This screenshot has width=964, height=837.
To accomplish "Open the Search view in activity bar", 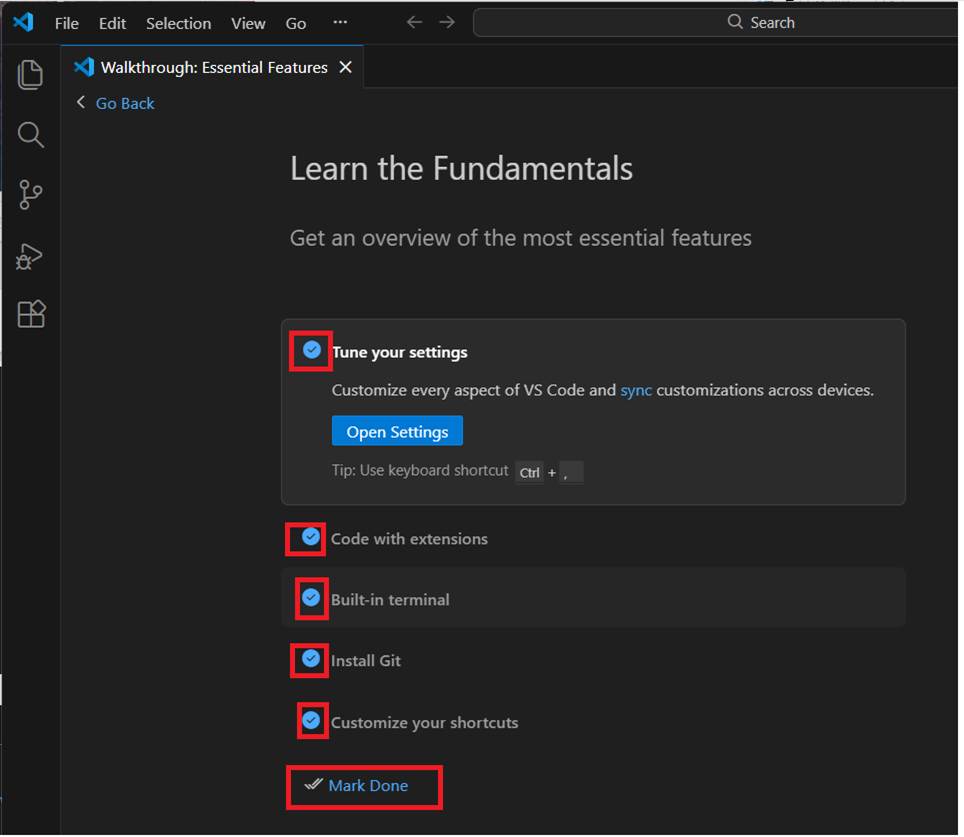I will click(31, 135).
